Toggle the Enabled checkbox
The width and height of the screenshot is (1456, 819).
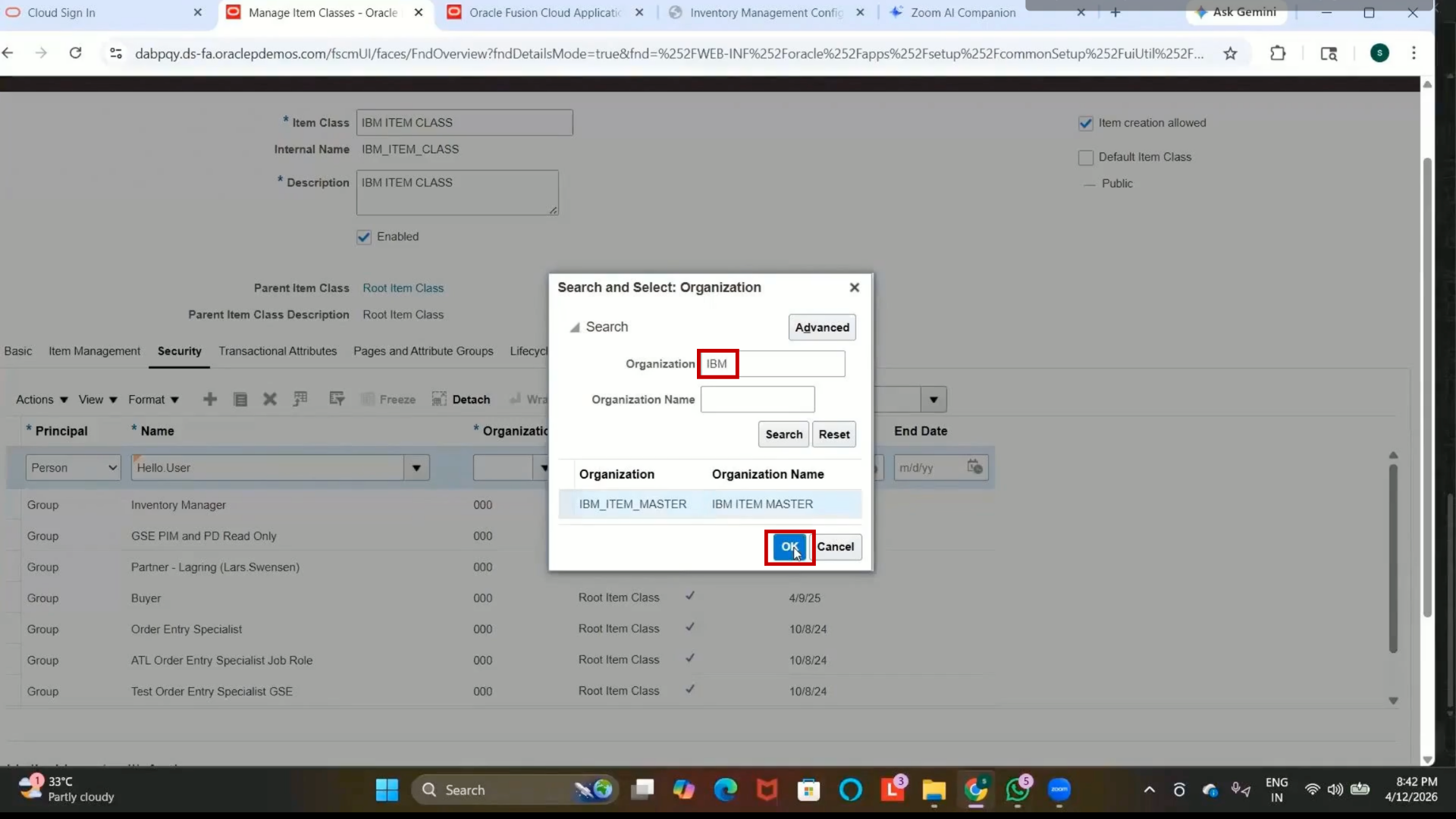click(x=364, y=237)
